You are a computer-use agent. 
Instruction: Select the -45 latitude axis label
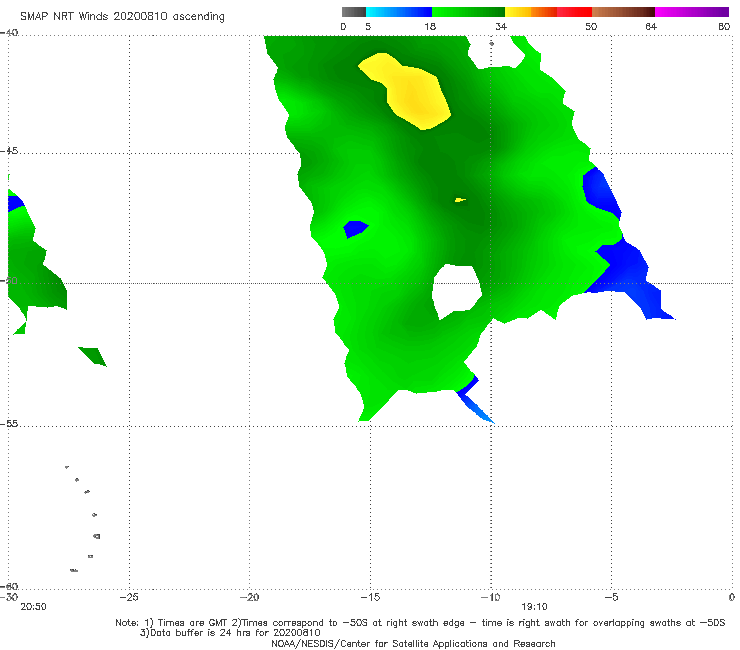(x=9, y=151)
